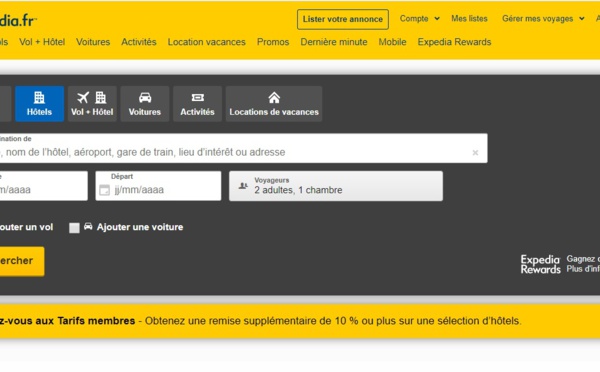Click the Expedia.fr logo
The width and height of the screenshot is (600, 372).
(x=18, y=20)
